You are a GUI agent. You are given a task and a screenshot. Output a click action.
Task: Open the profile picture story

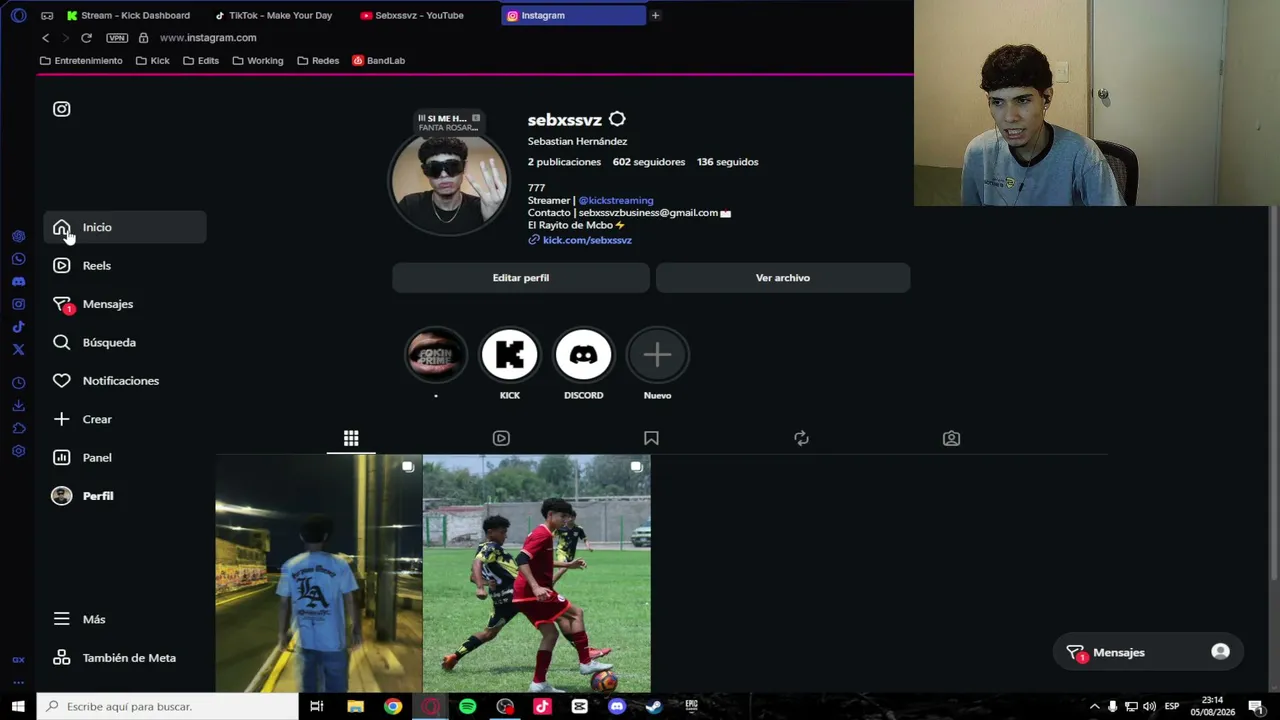click(449, 183)
